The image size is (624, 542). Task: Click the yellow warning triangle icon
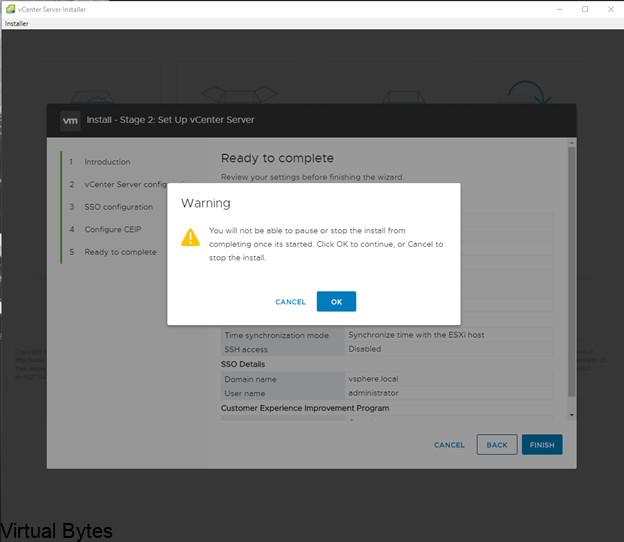(x=190, y=238)
